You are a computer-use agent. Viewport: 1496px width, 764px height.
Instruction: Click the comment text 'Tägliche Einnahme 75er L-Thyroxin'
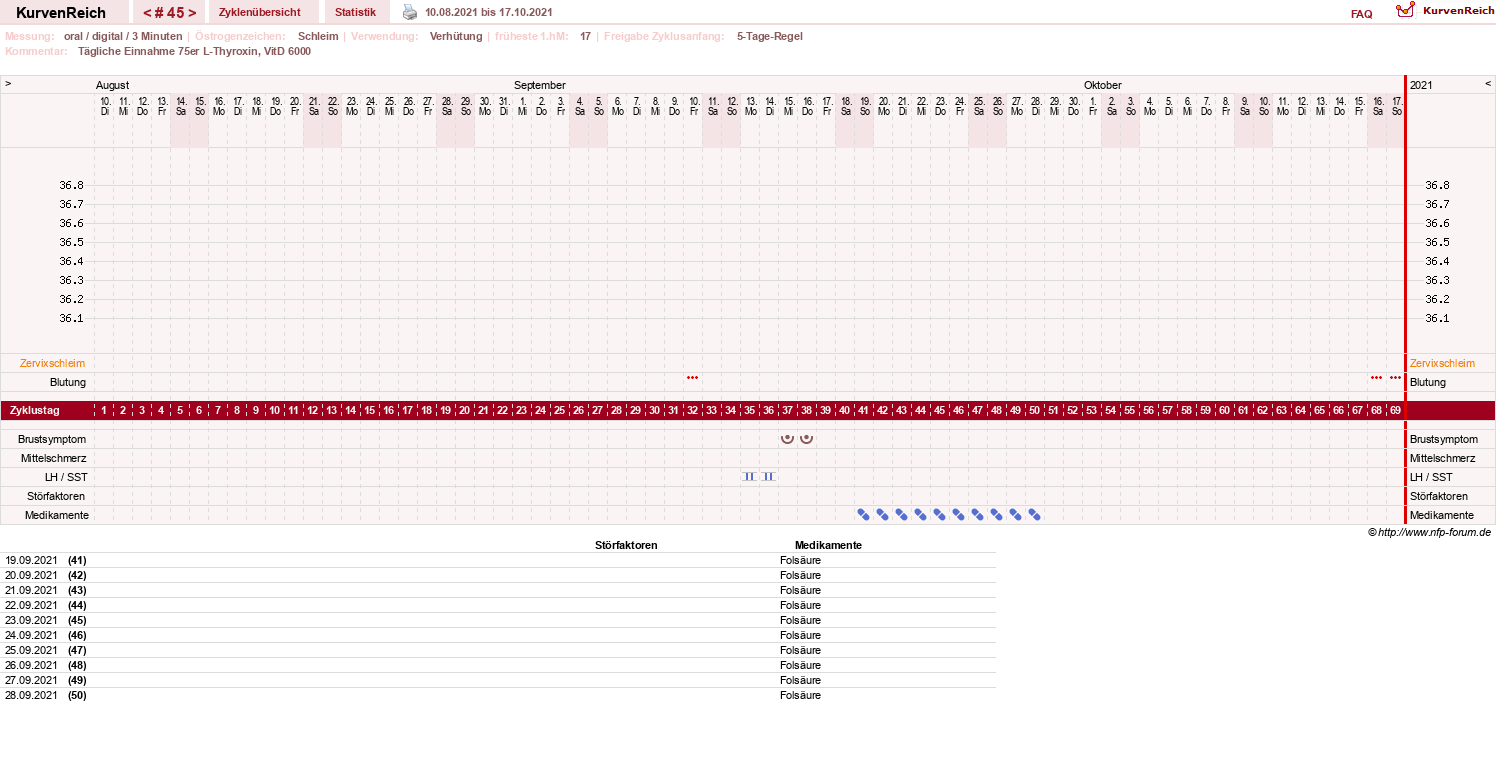click(169, 51)
